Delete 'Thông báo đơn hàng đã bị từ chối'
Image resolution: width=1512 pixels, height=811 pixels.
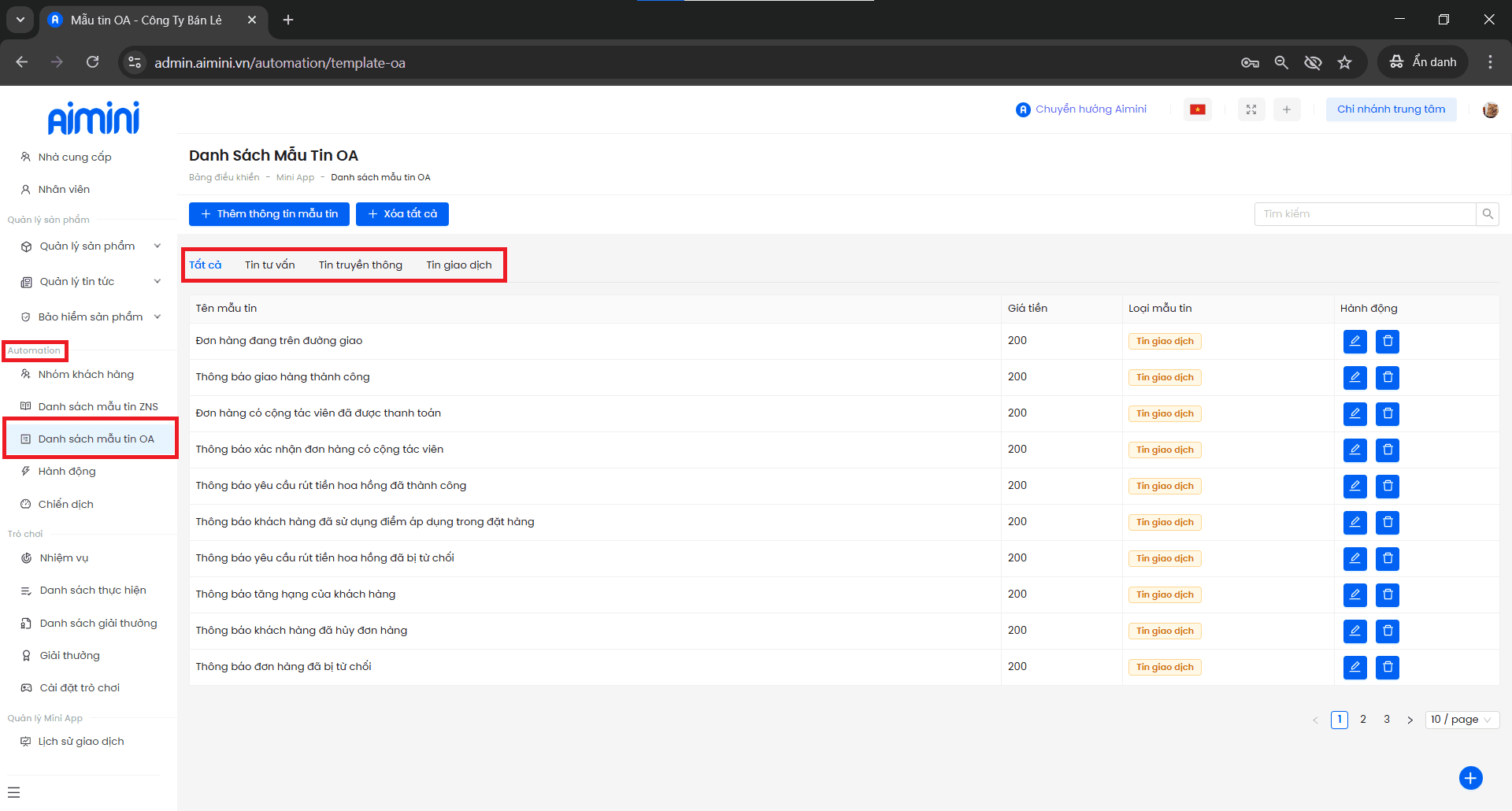pos(1388,668)
